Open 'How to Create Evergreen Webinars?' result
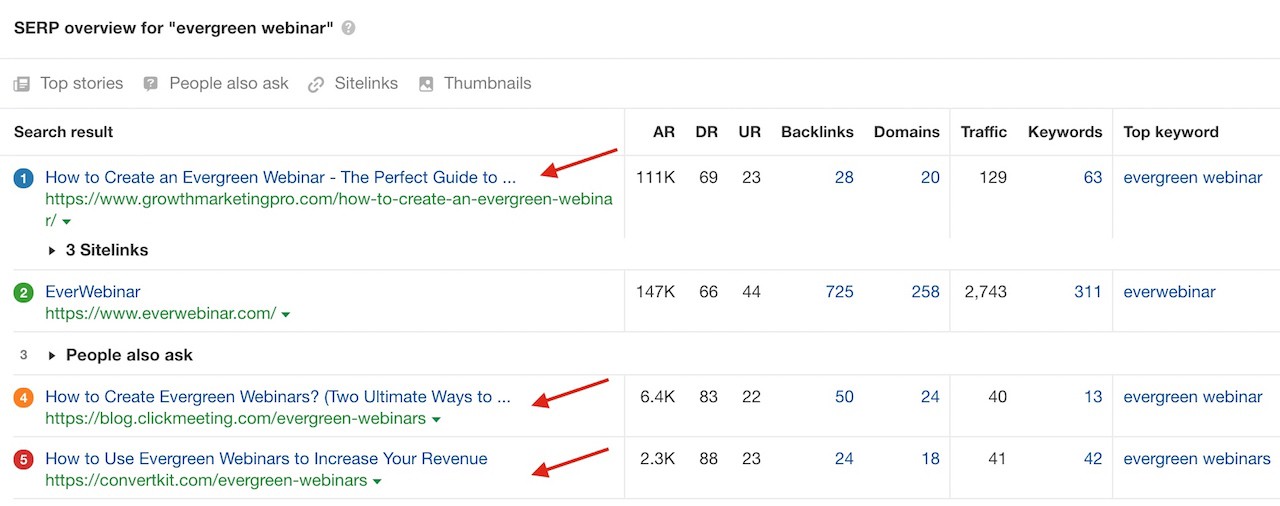The height and width of the screenshot is (506, 1280). tap(278, 397)
